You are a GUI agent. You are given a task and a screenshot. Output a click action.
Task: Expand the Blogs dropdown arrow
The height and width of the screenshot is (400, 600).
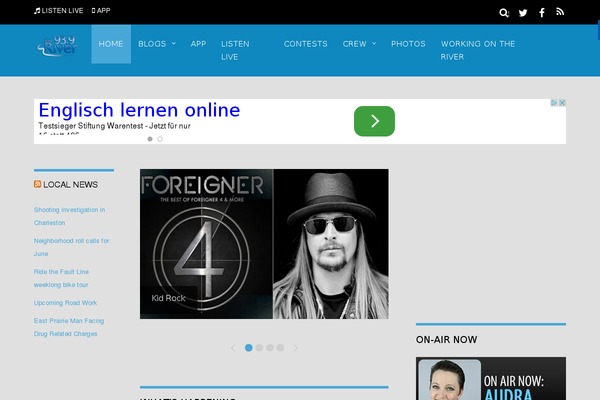pyautogui.click(x=174, y=44)
